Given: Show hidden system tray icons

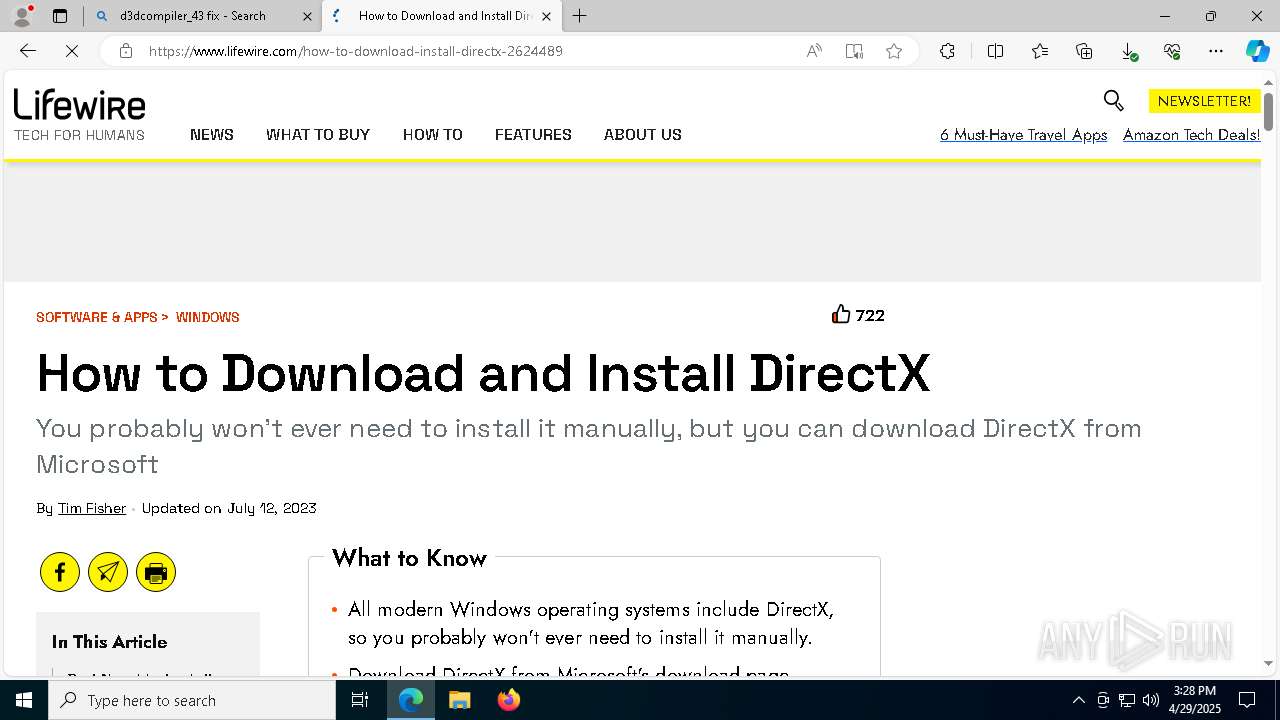Looking at the screenshot, I should point(1078,700).
